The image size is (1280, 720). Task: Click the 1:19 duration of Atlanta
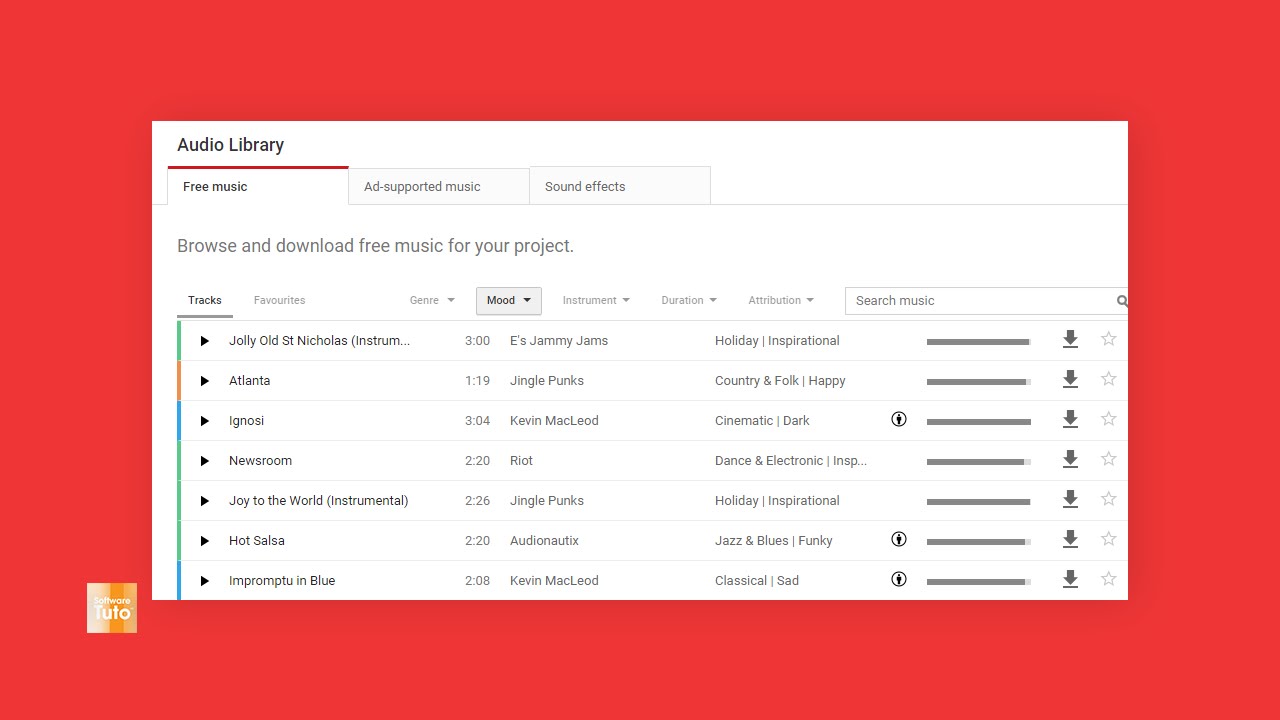[x=477, y=381]
